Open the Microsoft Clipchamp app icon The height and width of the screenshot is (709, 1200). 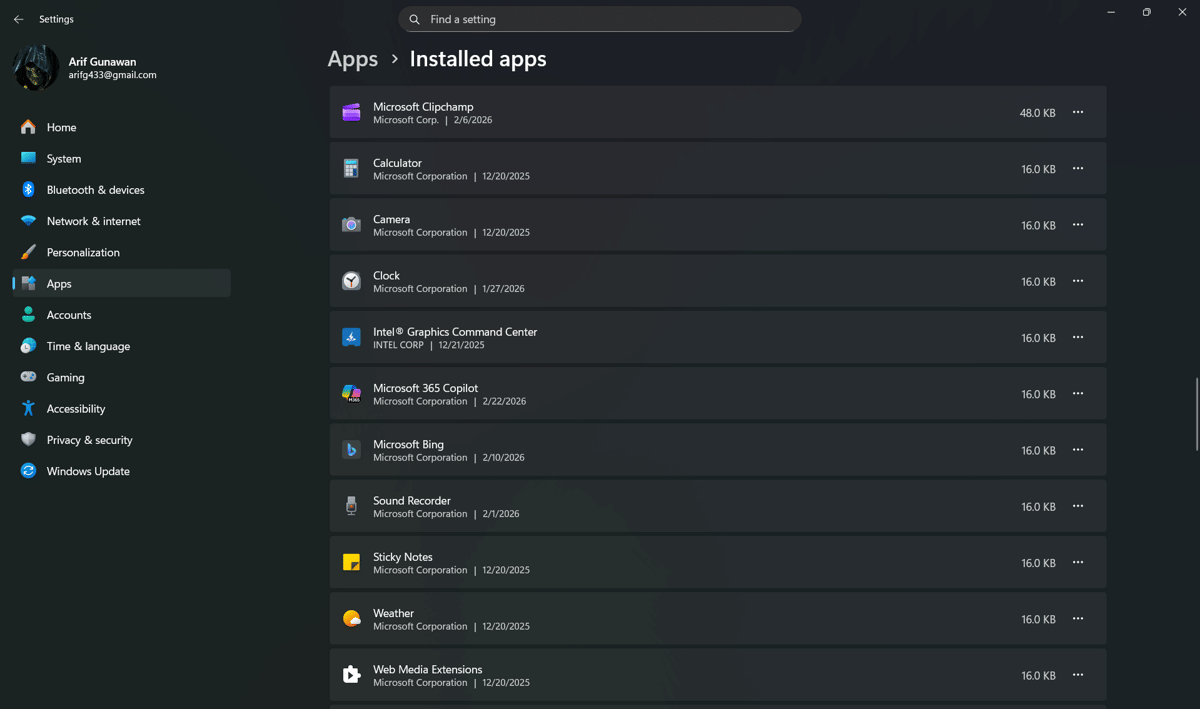[x=351, y=112]
